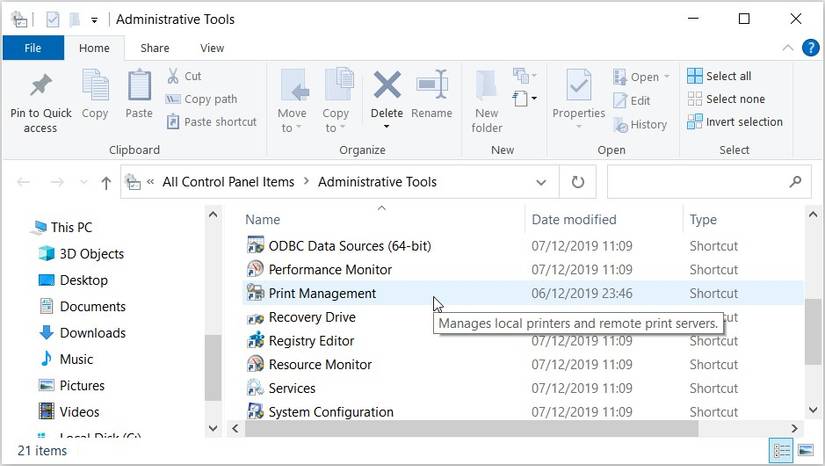Switch to Large icons view layout
This screenshot has height=466, width=825.
(x=806, y=450)
